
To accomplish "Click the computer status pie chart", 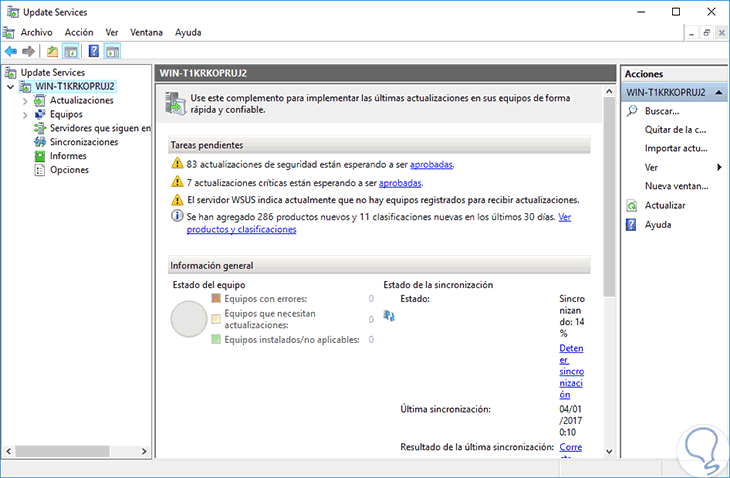I will click(189, 319).
